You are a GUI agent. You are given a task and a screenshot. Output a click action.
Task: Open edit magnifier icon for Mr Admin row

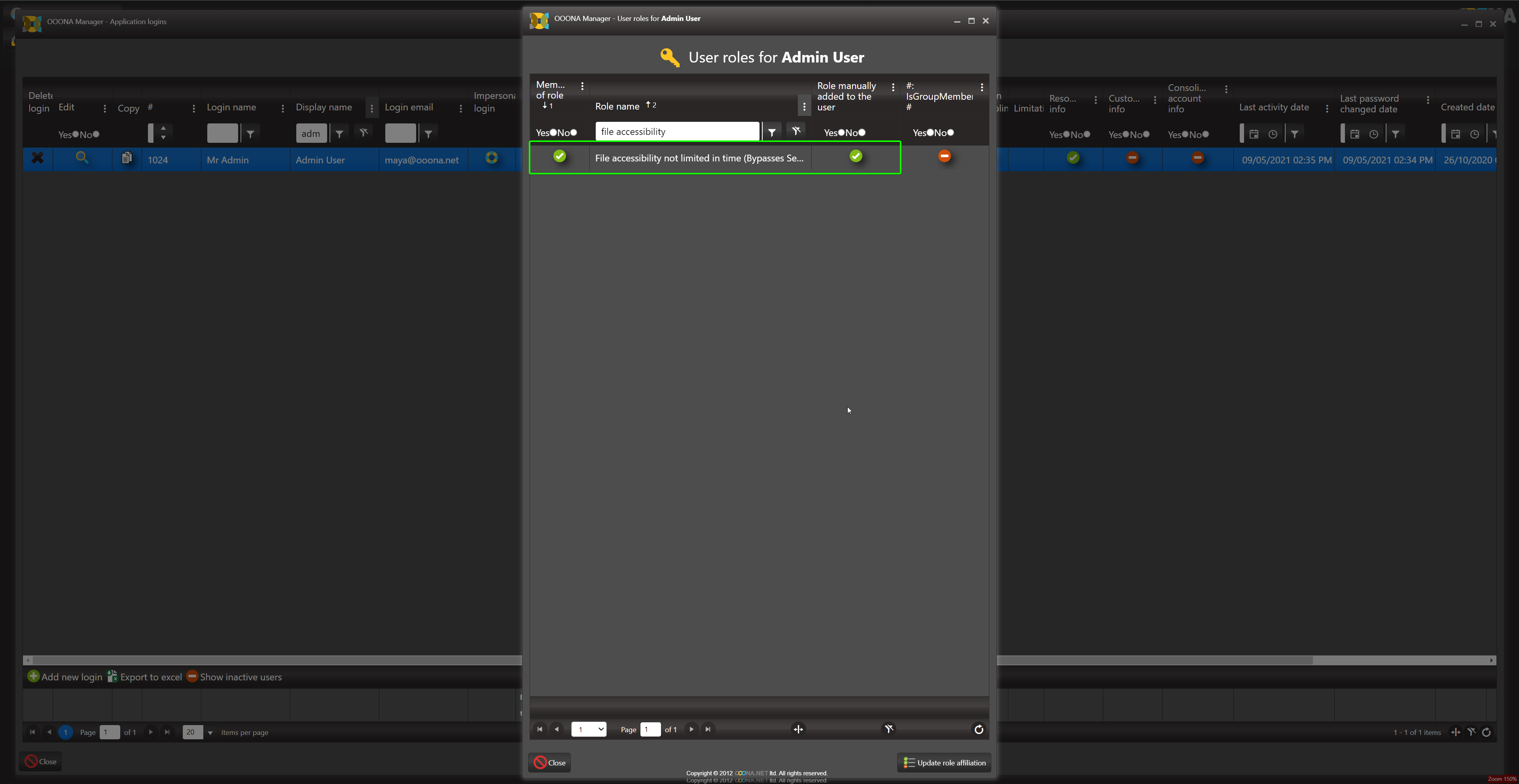tap(82, 157)
